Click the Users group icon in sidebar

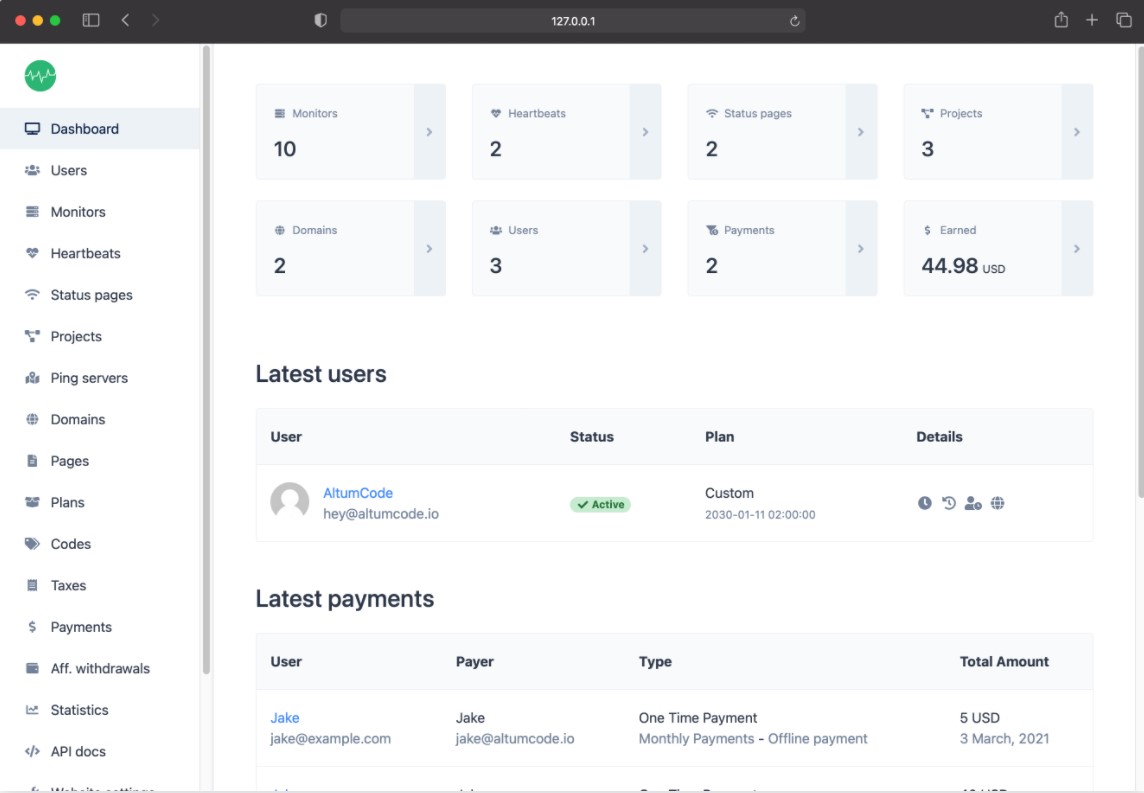pyautogui.click(x=32, y=170)
